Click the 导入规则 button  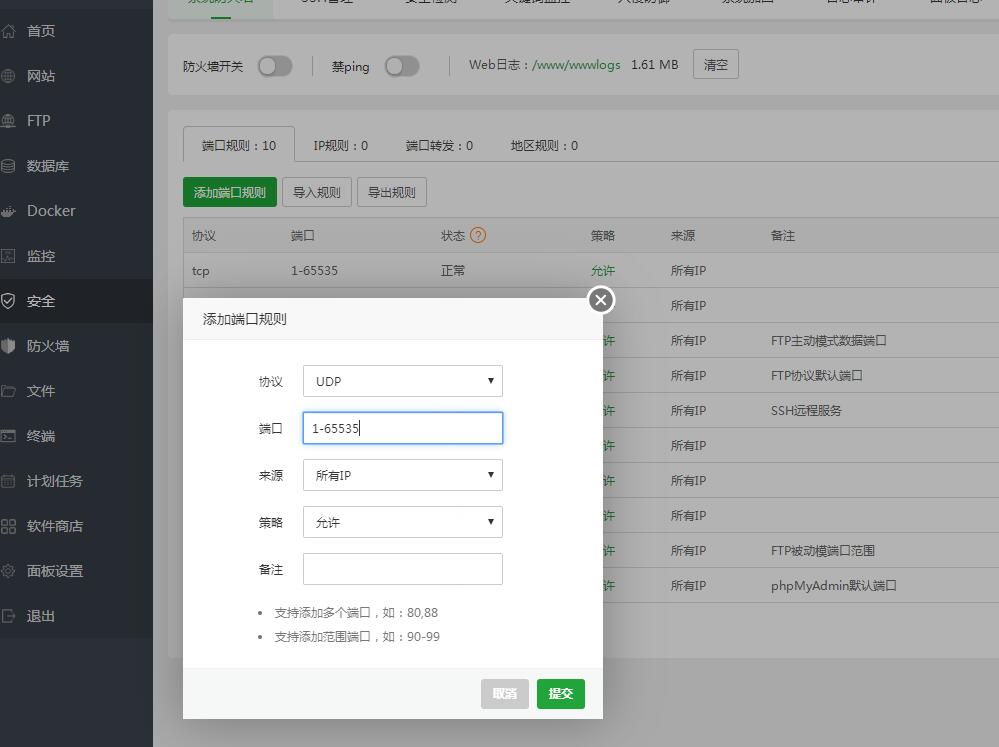pyautogui.click(x=317, y=192)
